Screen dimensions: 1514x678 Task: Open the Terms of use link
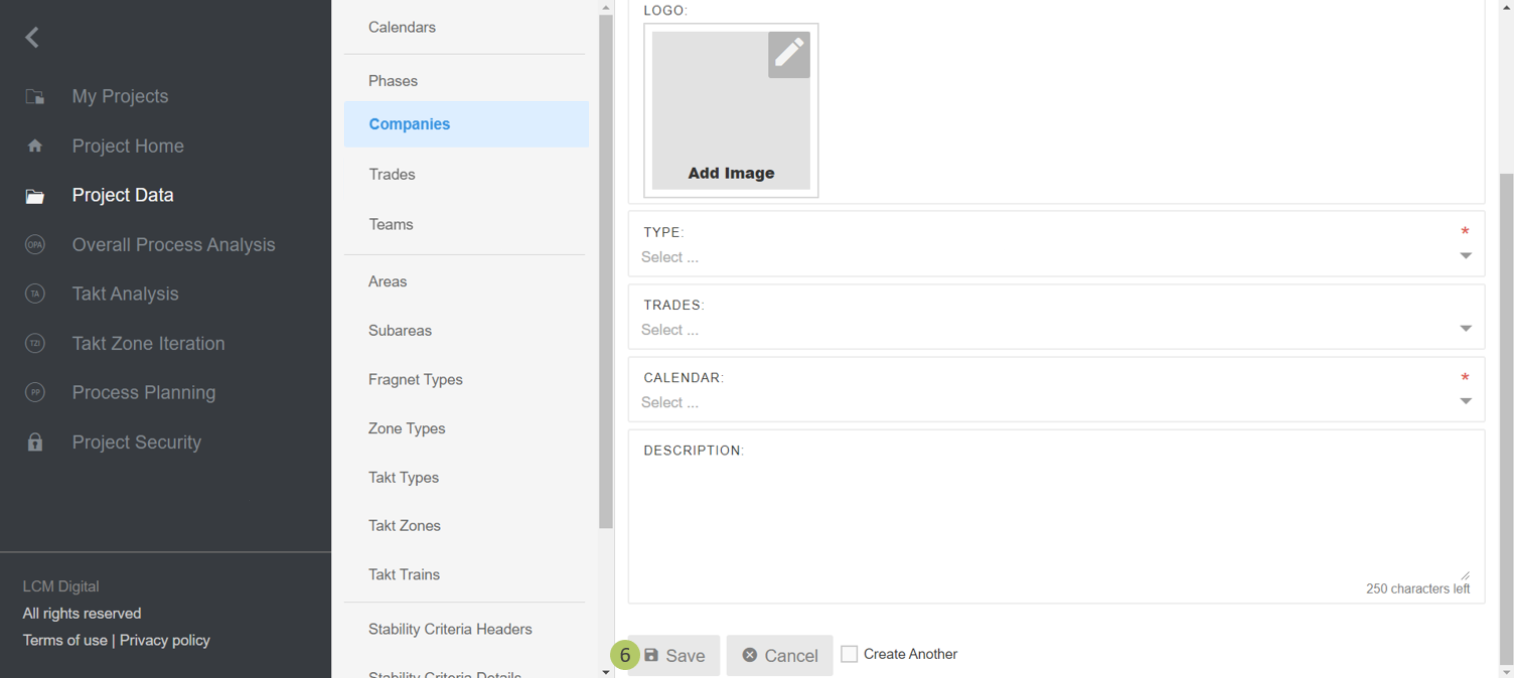pyautogui.click(x=65, y=640)
